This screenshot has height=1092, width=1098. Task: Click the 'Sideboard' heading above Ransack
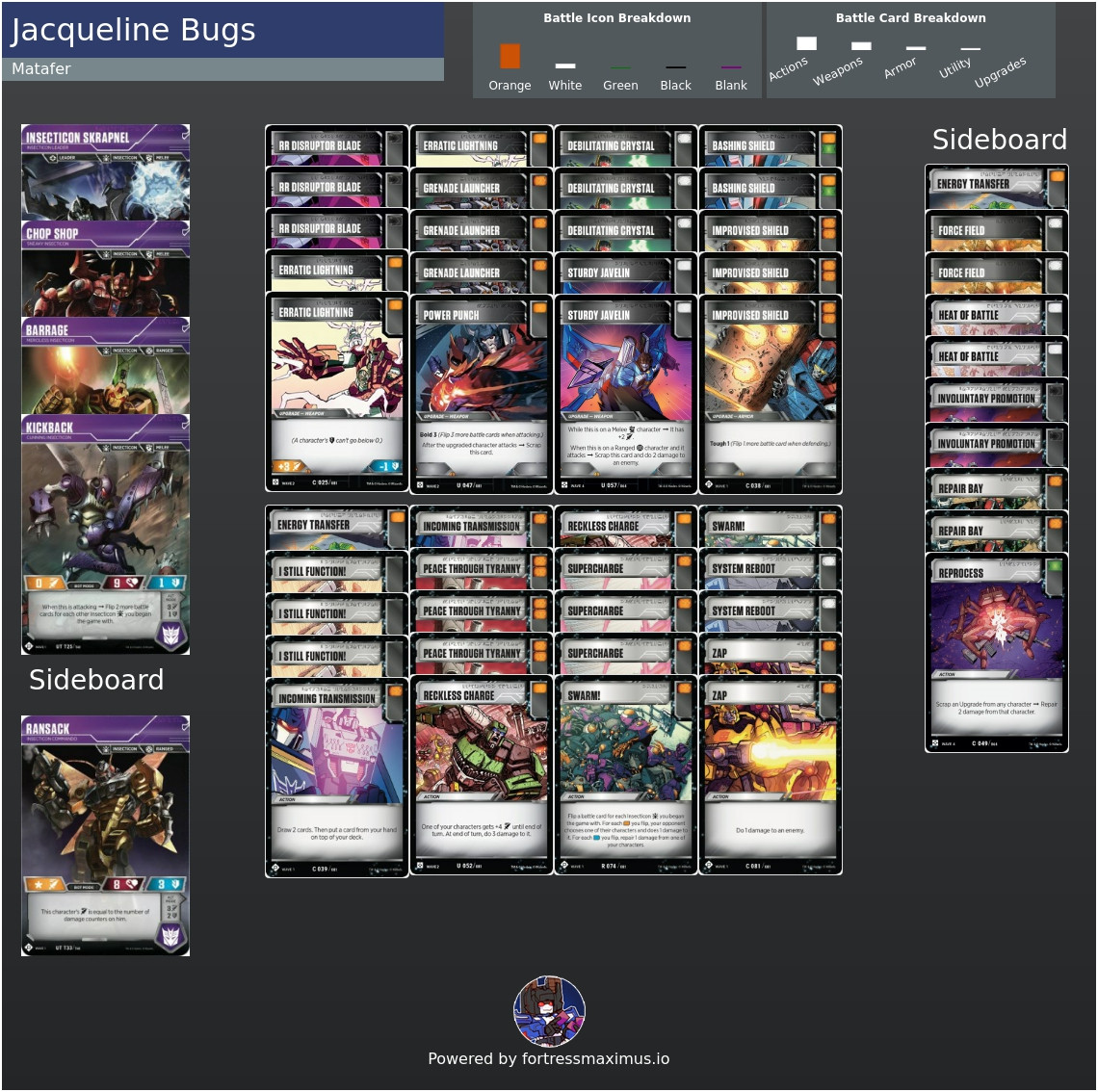click(96, 680)
